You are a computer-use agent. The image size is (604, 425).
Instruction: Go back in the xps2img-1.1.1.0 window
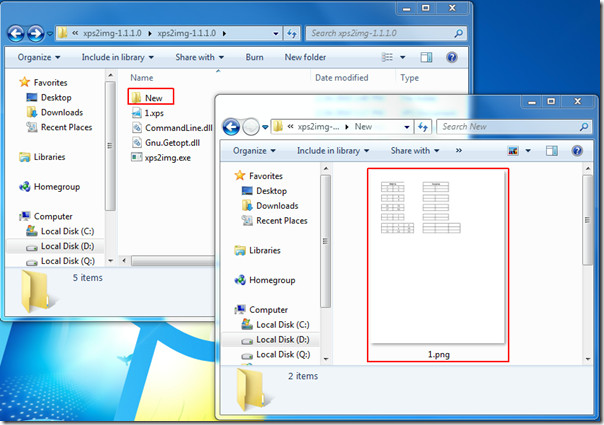coord(16,34)
